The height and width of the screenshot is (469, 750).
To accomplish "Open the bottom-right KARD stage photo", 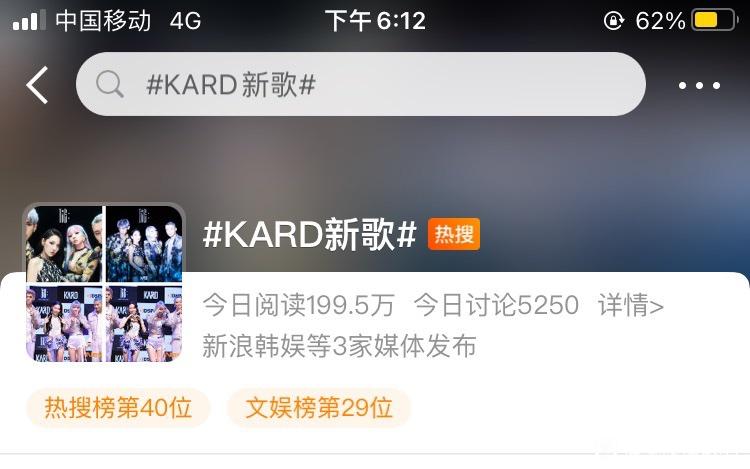I will [144, 324].
